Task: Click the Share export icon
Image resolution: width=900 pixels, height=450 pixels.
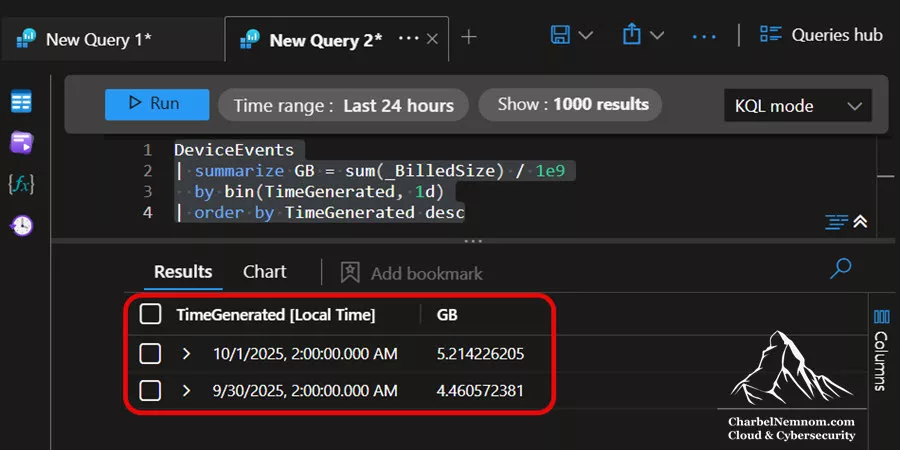Action: 631,35
